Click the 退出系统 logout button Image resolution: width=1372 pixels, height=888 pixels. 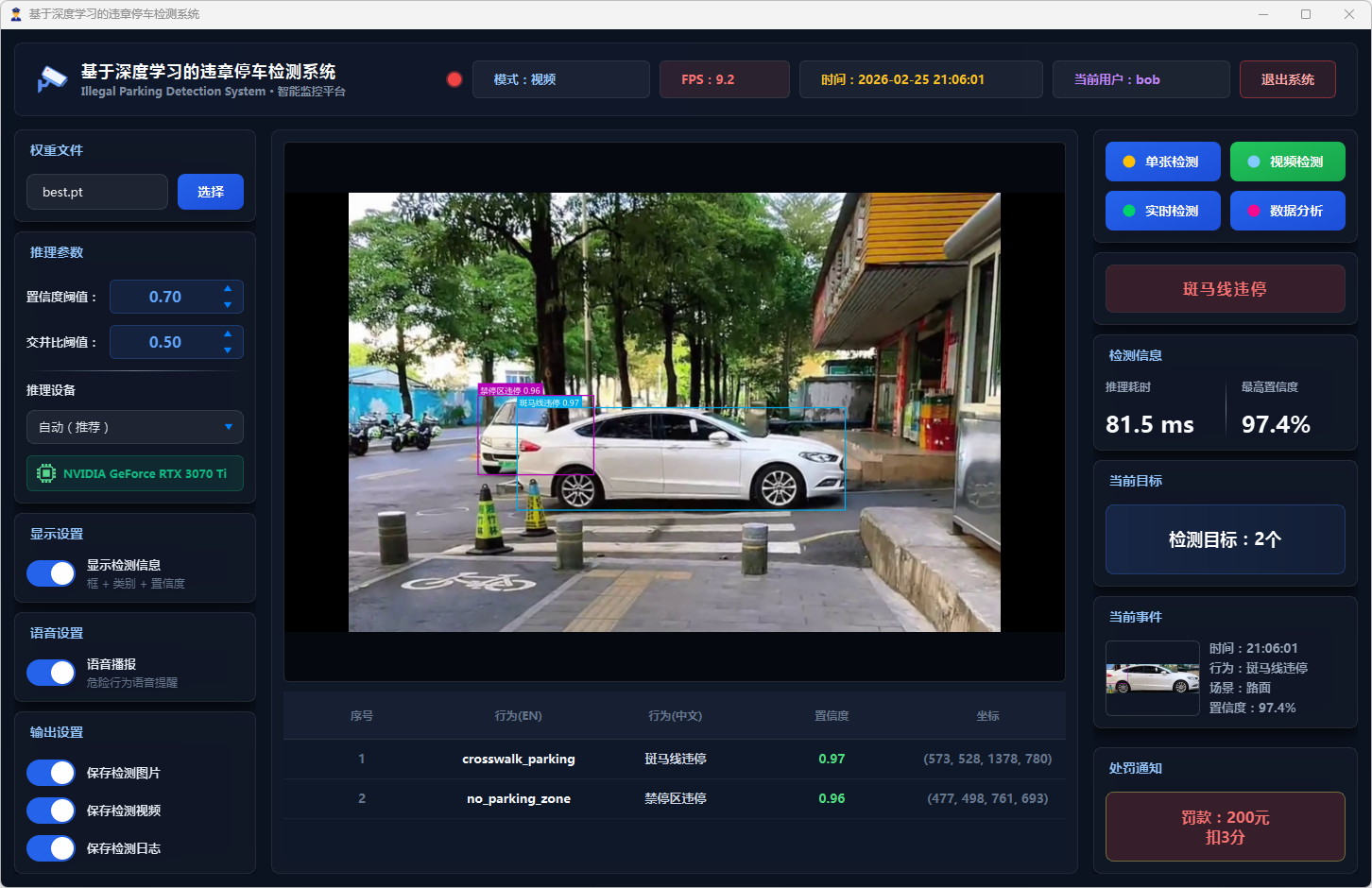coord(1287,79)
